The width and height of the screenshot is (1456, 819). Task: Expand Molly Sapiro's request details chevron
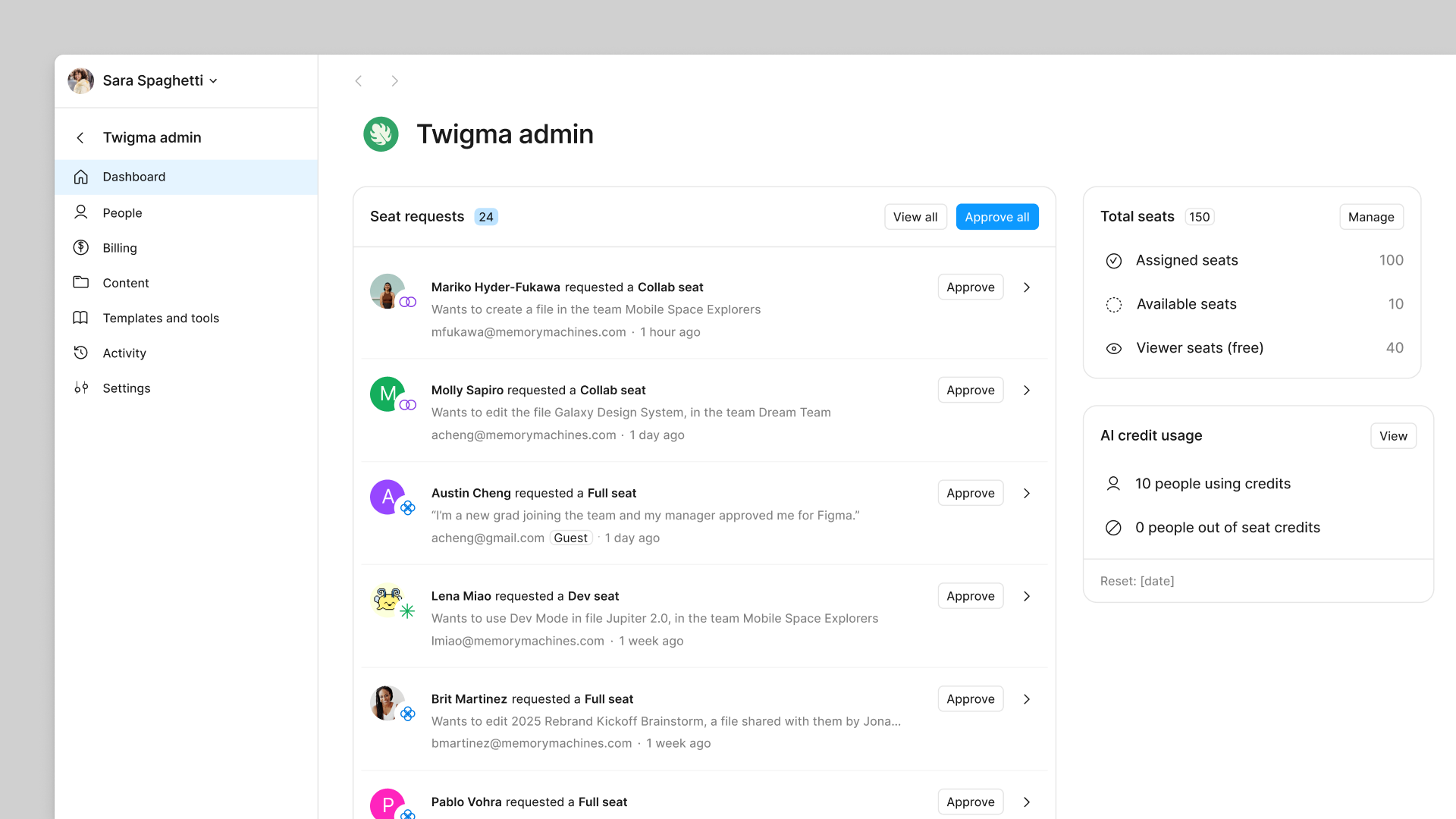(1027, 391)
